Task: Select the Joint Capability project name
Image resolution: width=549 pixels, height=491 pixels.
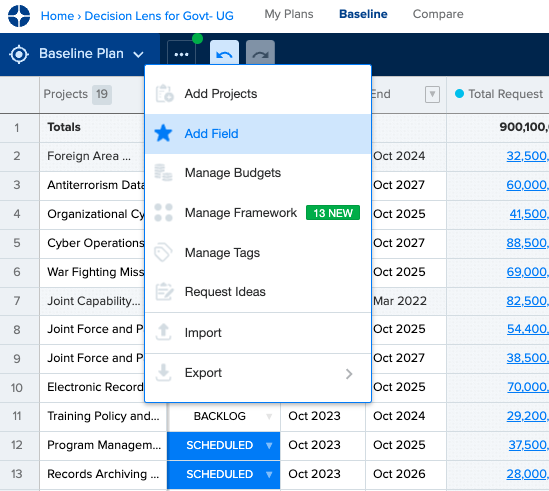Action: pyautogui.click(x=93, y=301)
